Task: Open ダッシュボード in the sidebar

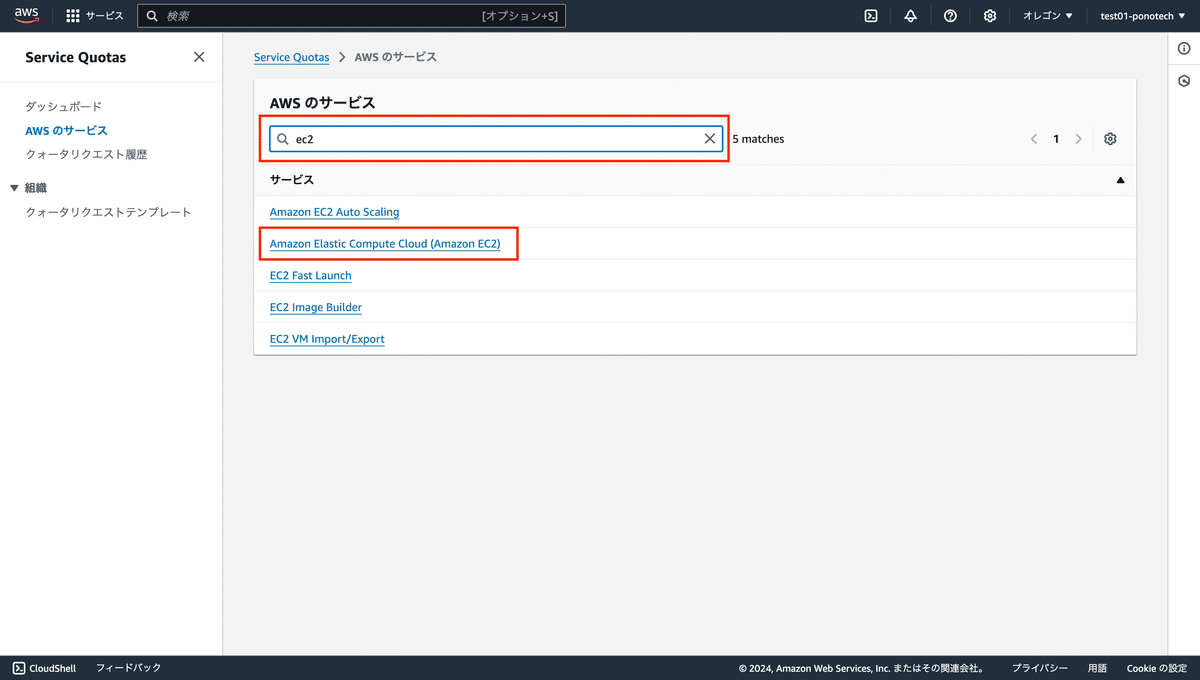Action: [64, 106]
